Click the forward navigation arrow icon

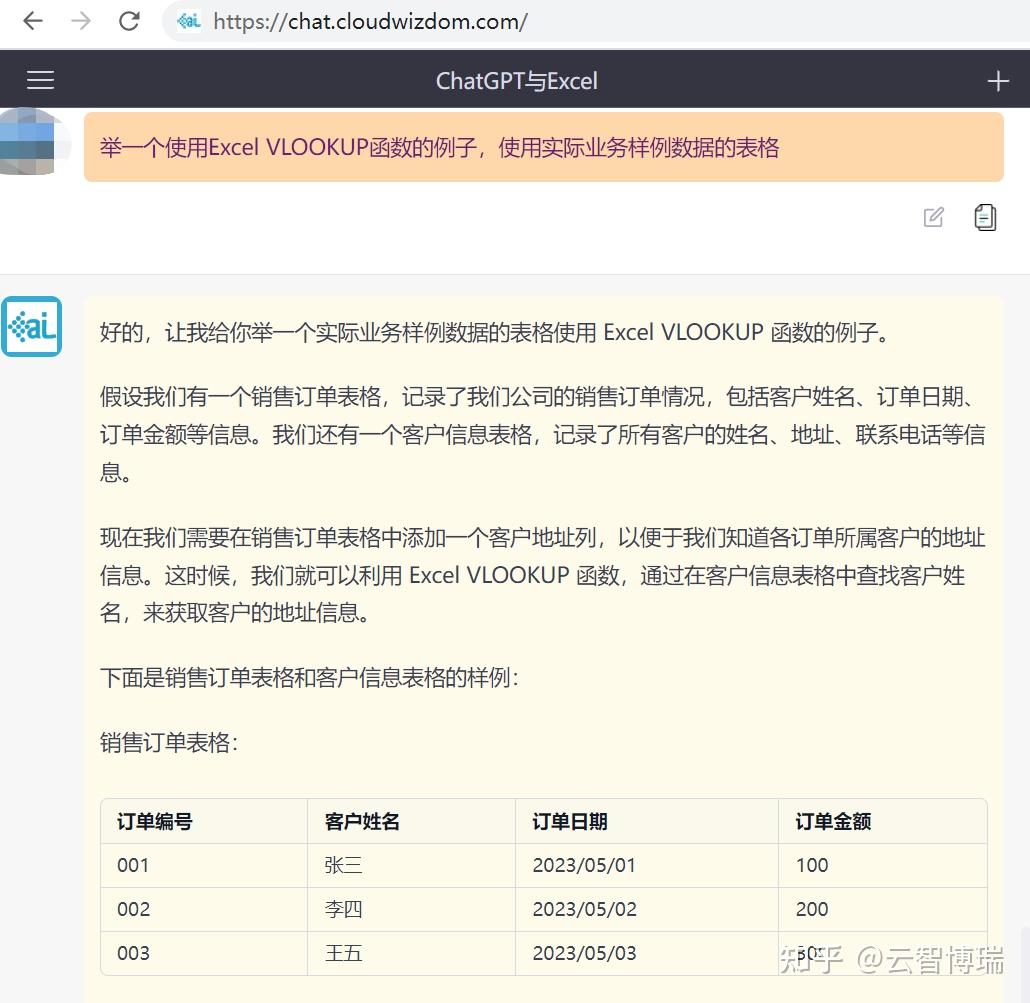click(80, 21)
